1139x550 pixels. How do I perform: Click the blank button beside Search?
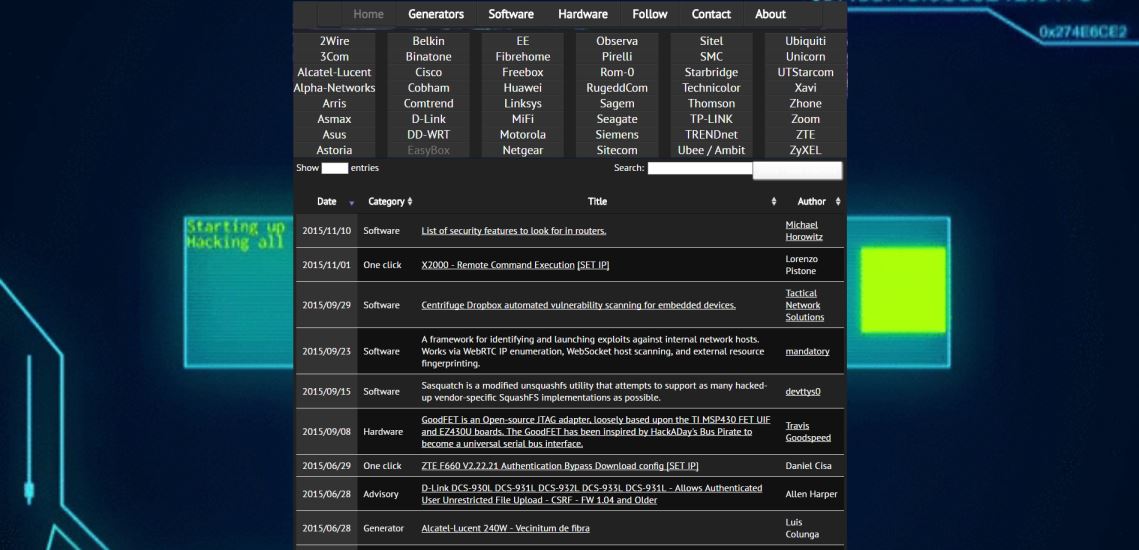coord(798,171)
